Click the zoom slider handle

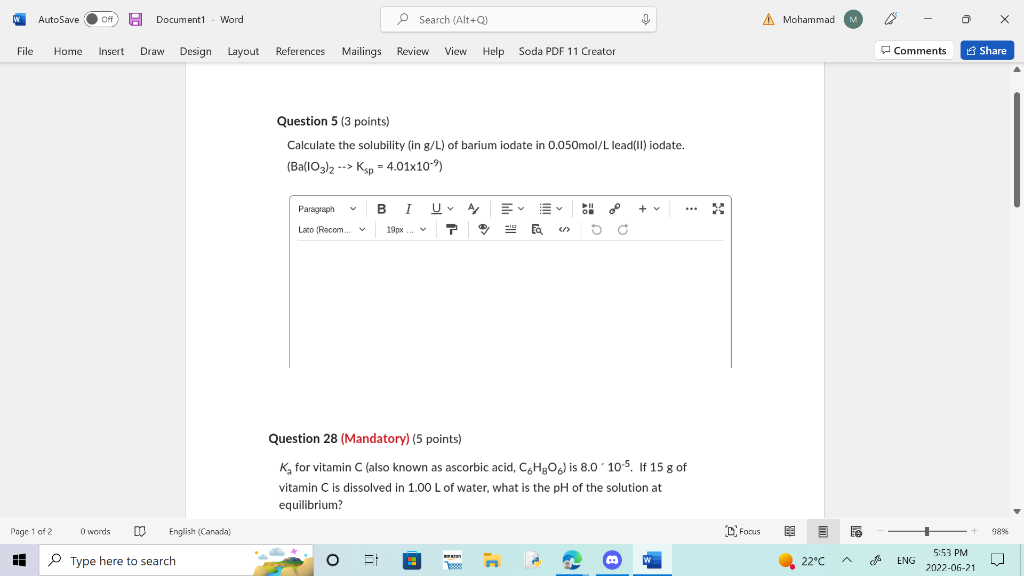927,532
